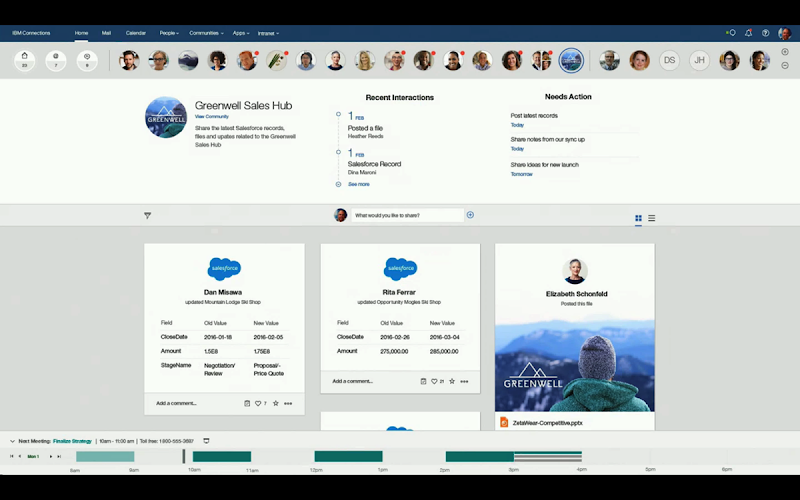Screen dimensions: 800x500
Task: Open the Home tab
Action: click(x=81, y=33)
